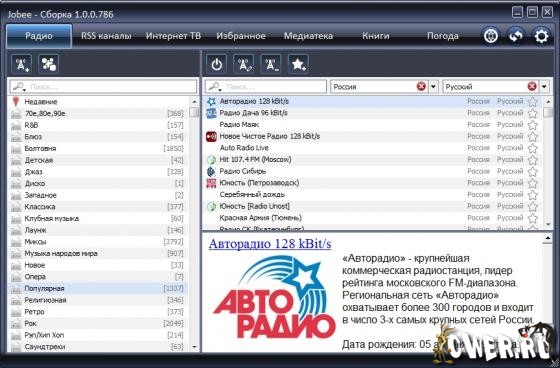Image resolution: width=560 pixels, height=368 pixels.
Task: Select the Блюз genre
Action: [98, 137]
